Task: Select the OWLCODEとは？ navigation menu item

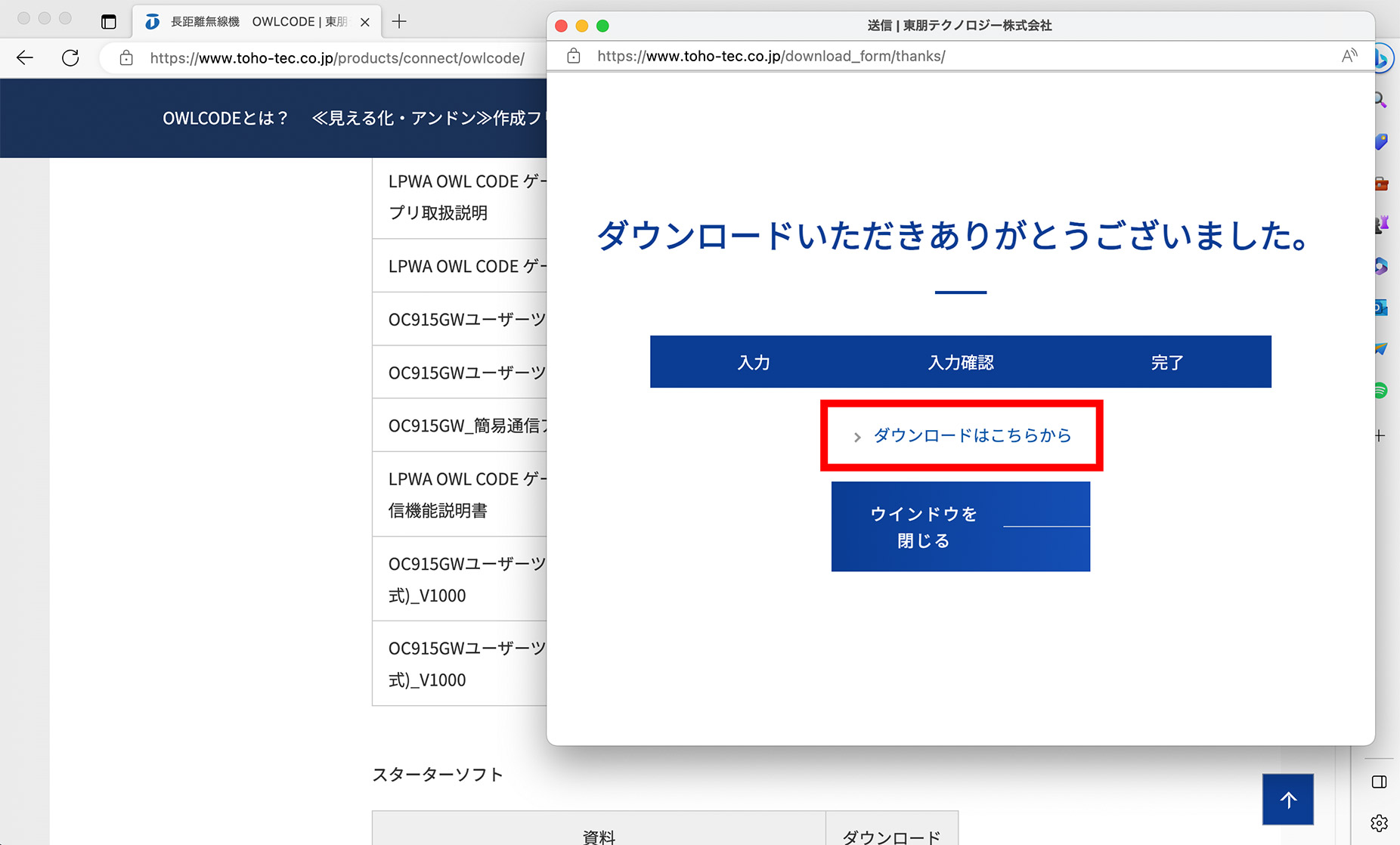Action: (x=225, y=119)
